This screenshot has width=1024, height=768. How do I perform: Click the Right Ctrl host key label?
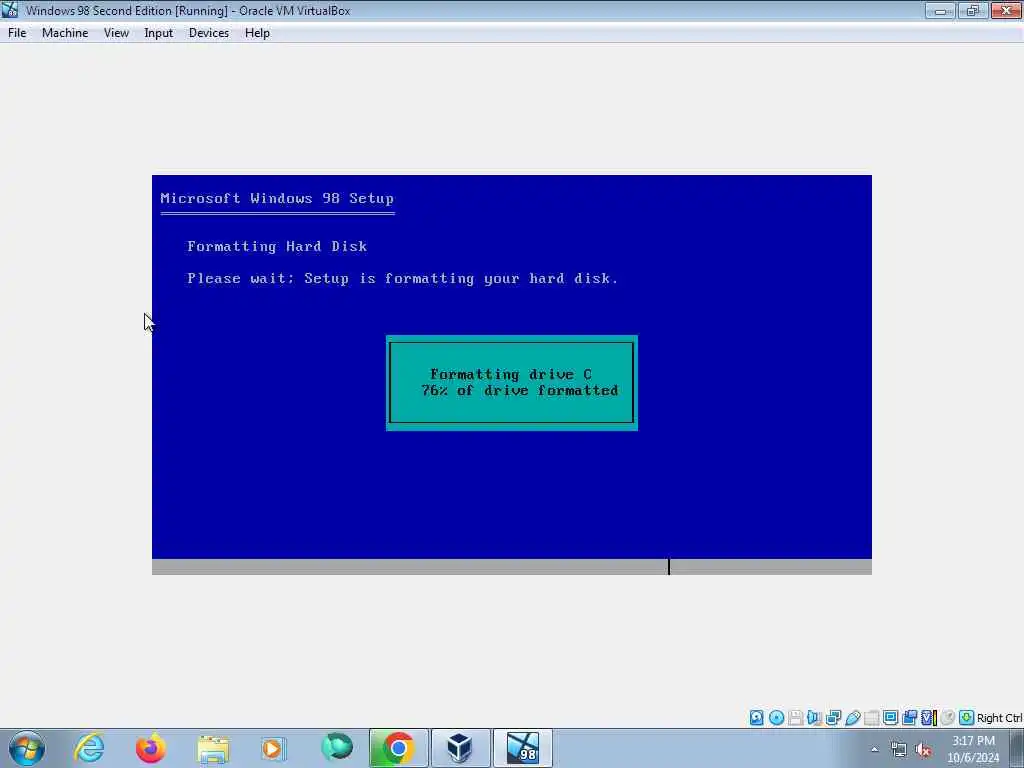pos(999,718)
